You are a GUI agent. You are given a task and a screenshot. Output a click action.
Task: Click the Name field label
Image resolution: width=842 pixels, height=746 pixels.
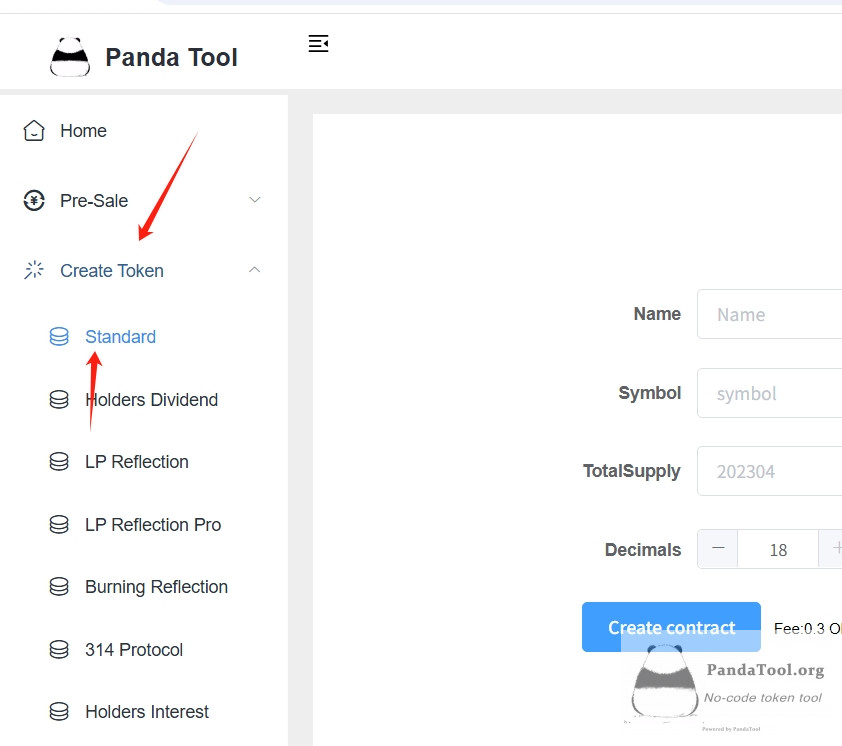(x=657, y=314)
